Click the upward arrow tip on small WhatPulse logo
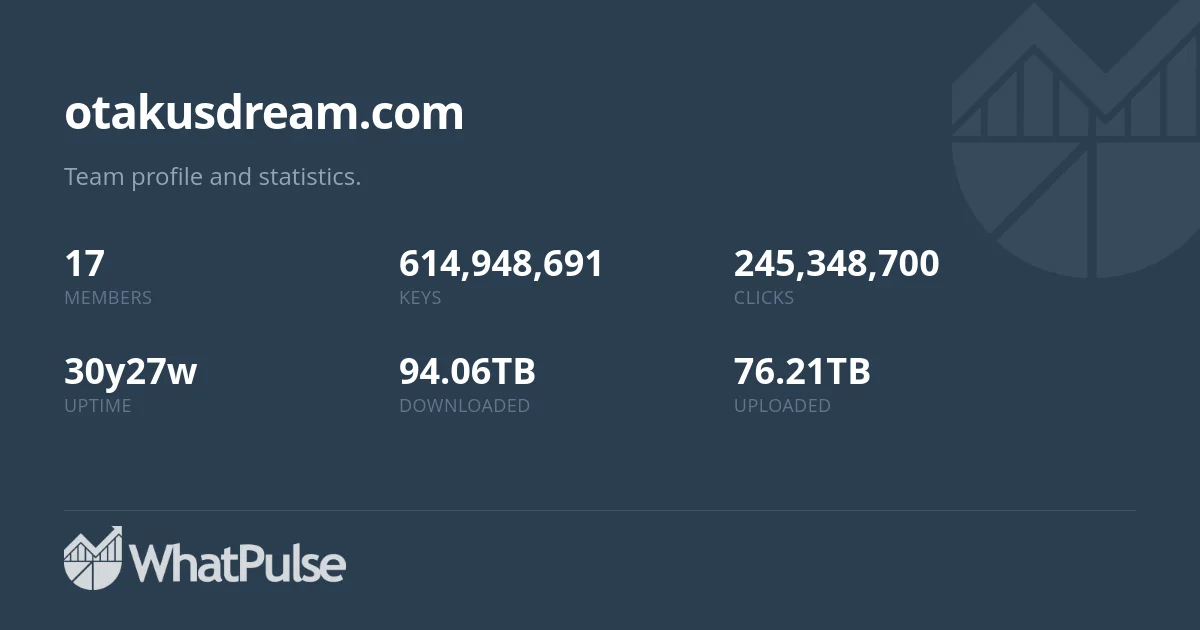 click(x=117, y=531)
